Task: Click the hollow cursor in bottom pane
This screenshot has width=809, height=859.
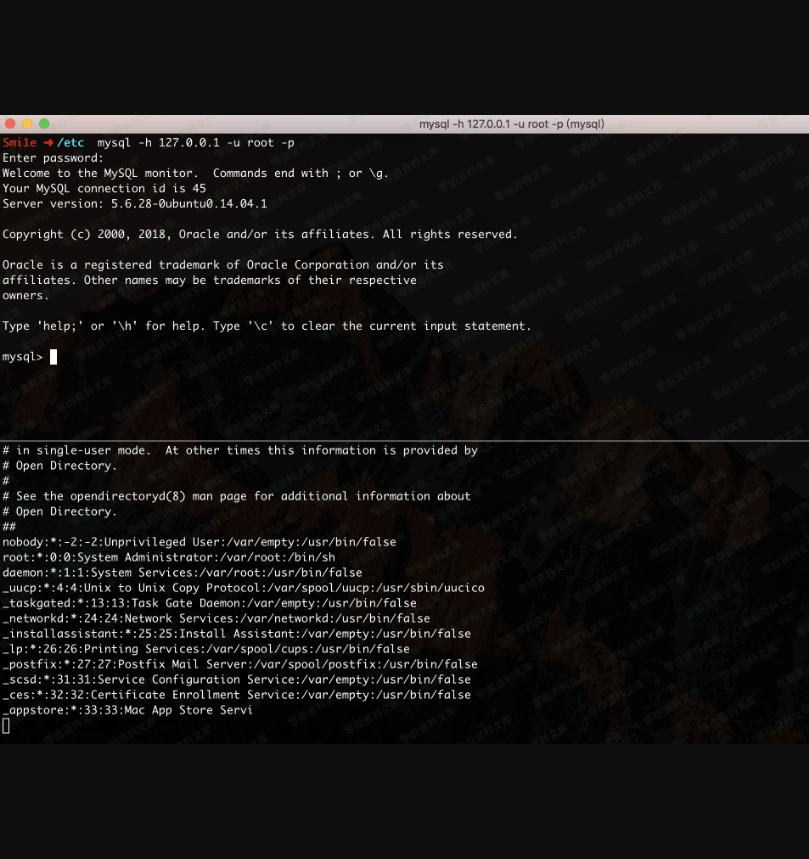Action: [x=6, y=726]
